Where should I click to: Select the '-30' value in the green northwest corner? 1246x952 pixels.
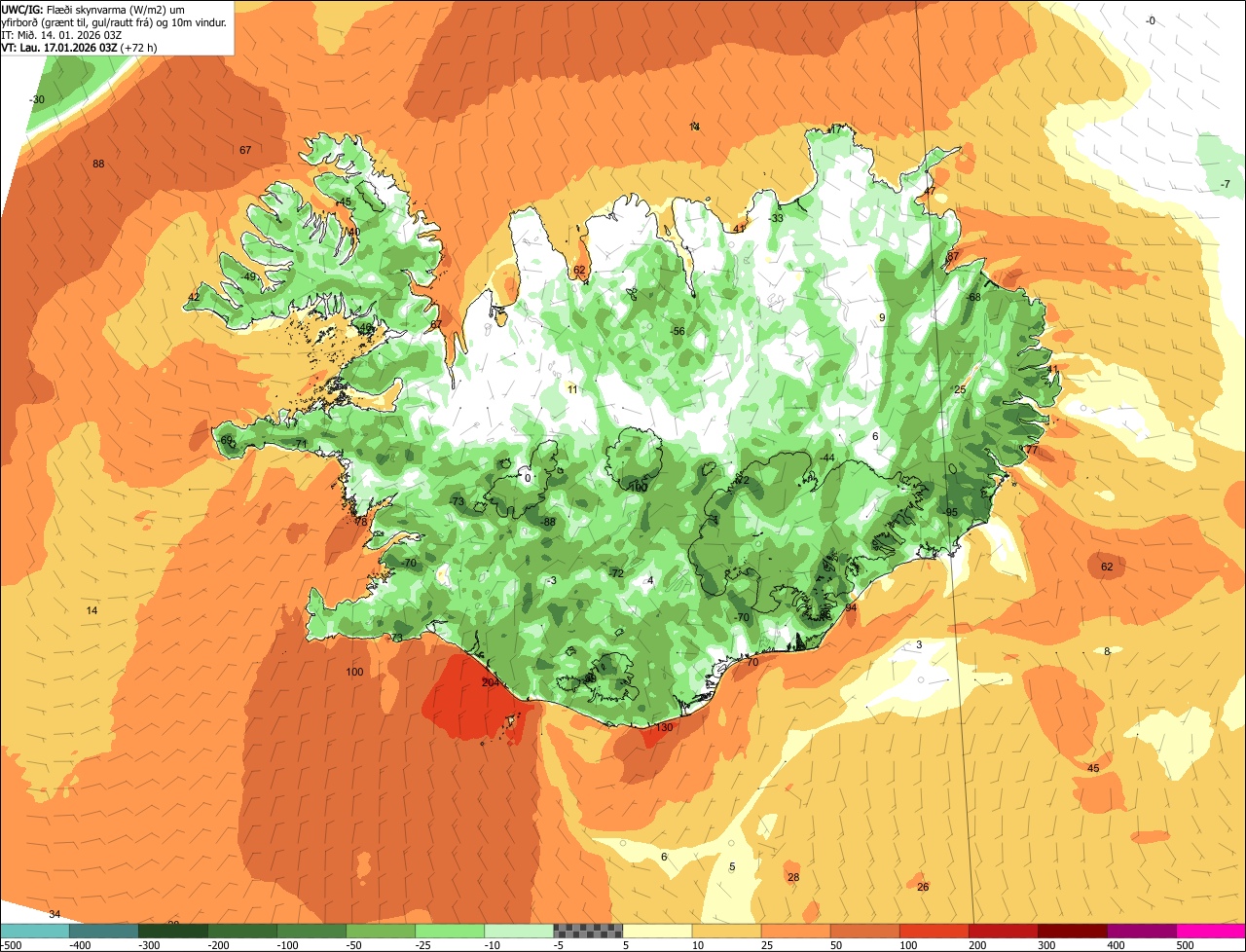pos(37,99)
